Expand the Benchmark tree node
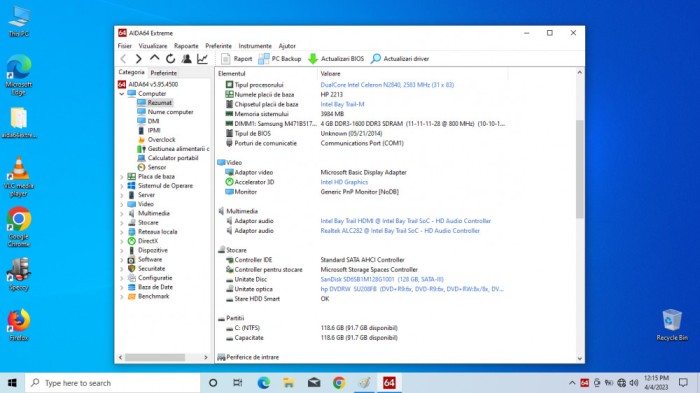The height and width of the screenshot is (393, 700). pyautogui.click(x=121, y=297)
